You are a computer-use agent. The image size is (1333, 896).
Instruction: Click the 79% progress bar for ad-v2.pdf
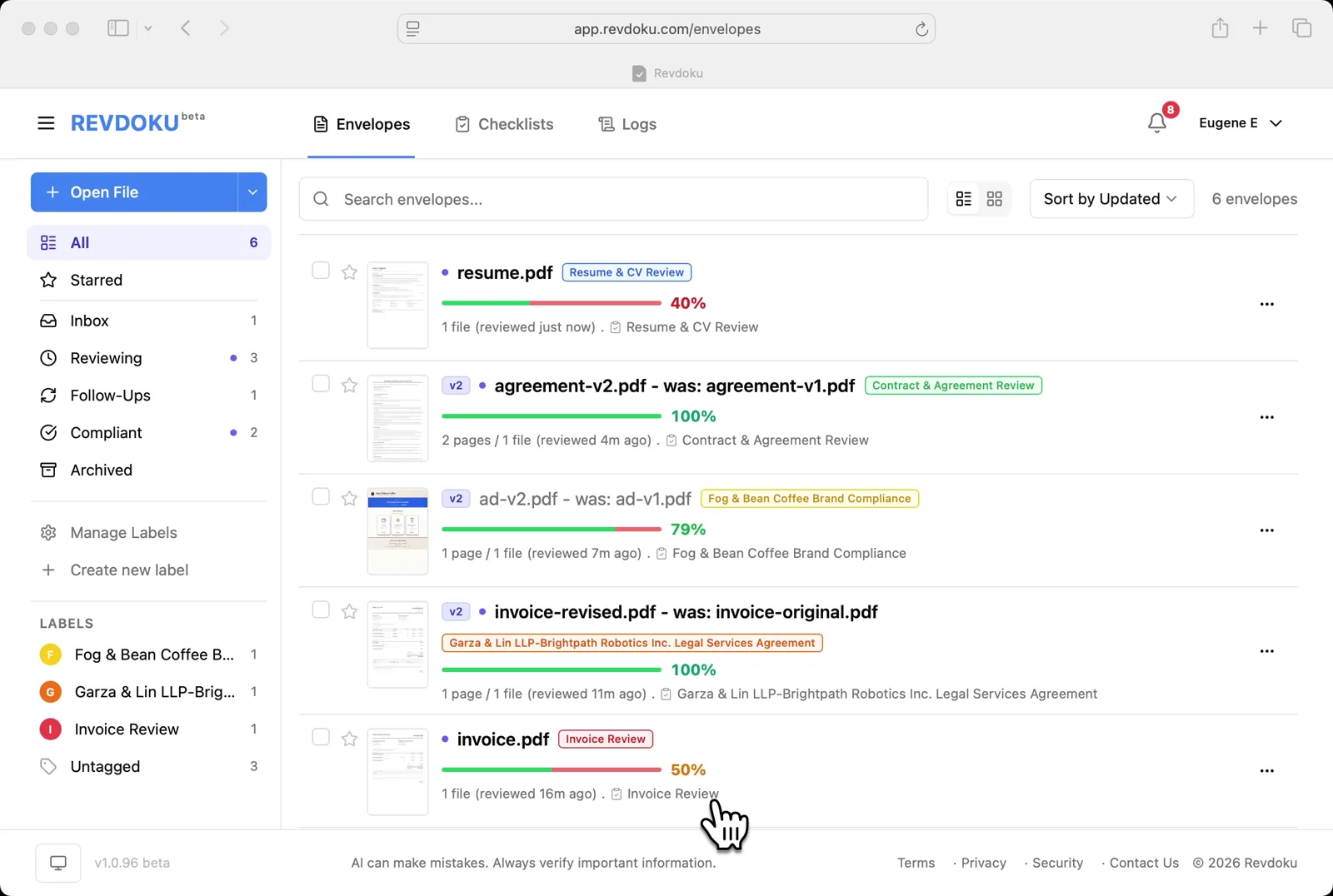(551, 529)
